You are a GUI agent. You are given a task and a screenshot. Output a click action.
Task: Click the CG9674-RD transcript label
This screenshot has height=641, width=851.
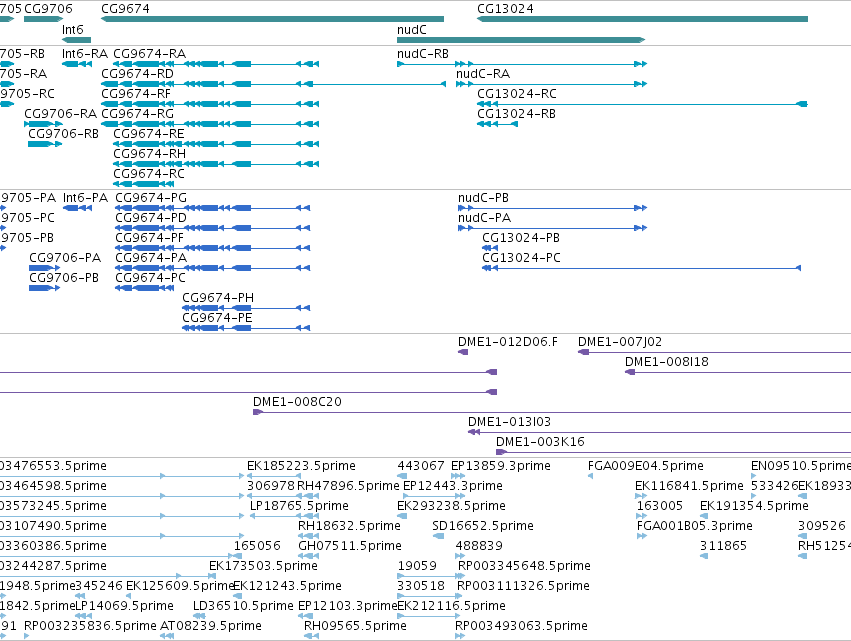coord(137,74)
